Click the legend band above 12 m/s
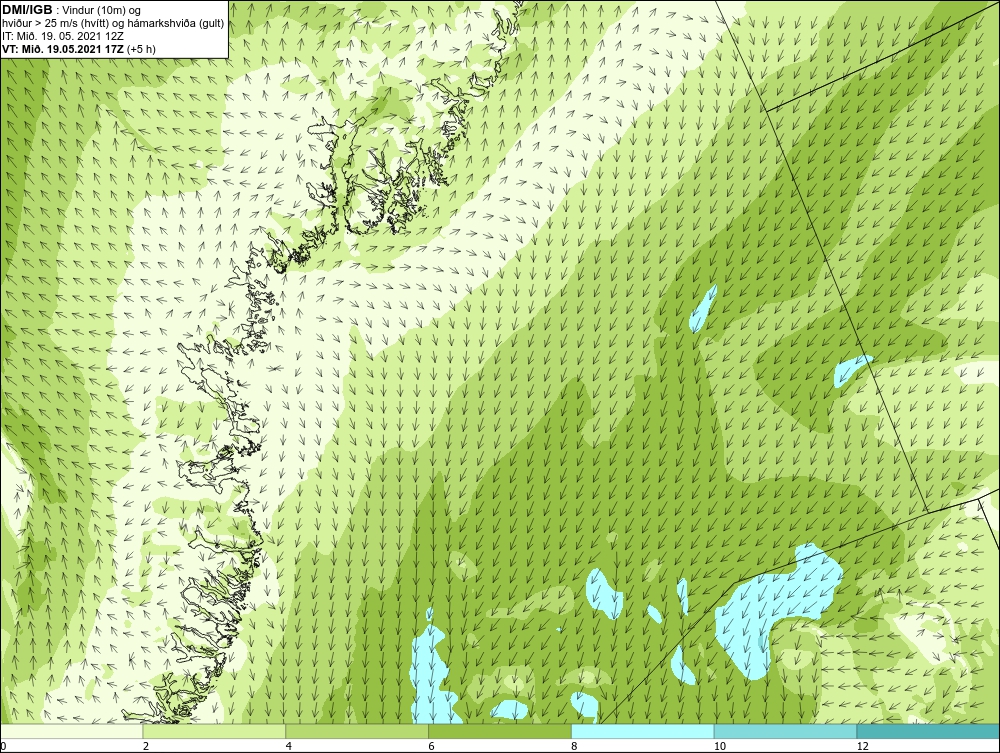1000x753 pixels. (929, 731)
